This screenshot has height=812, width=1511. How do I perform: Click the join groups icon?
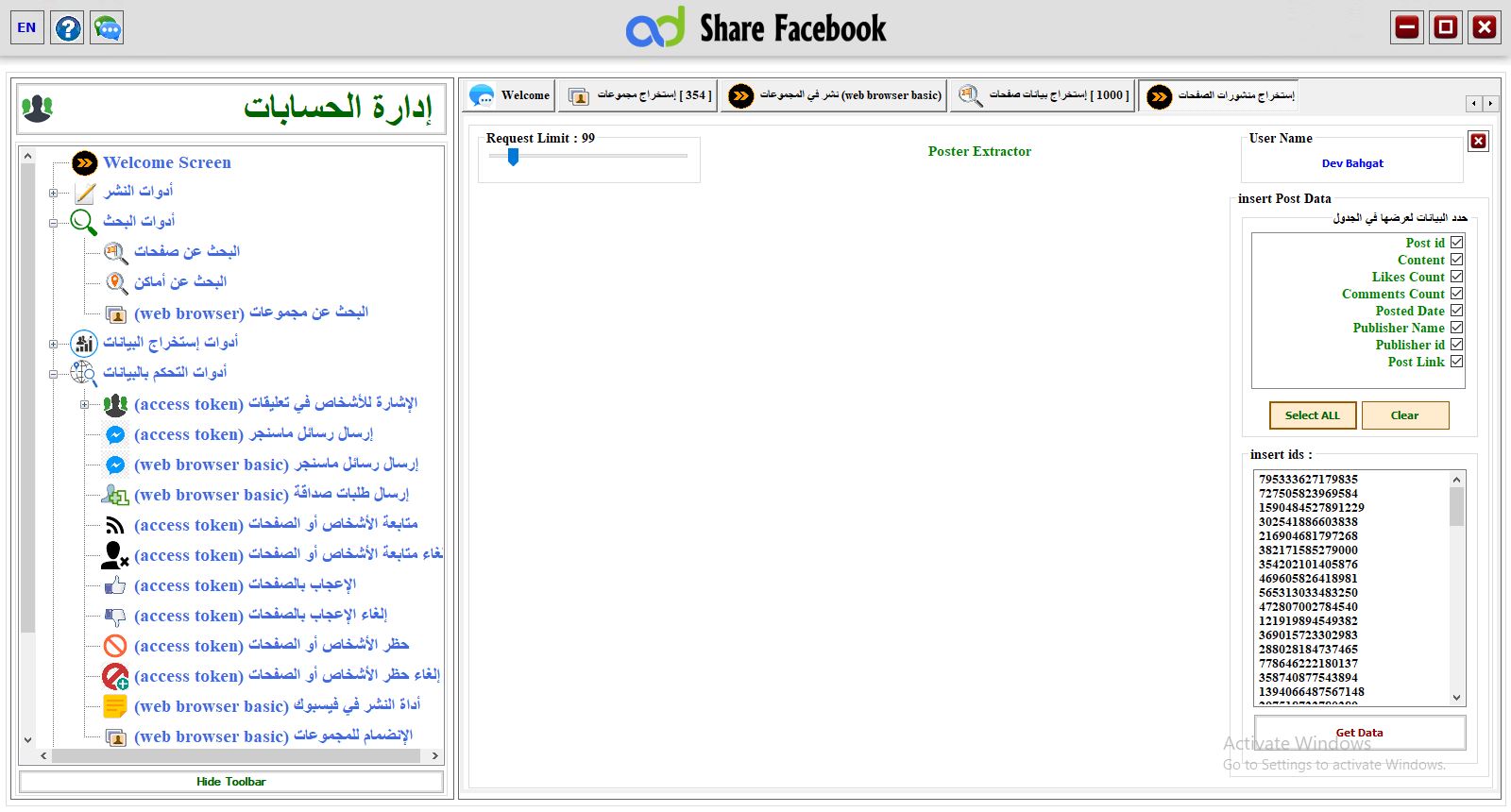pyautogui.click(x=115, y=737)
